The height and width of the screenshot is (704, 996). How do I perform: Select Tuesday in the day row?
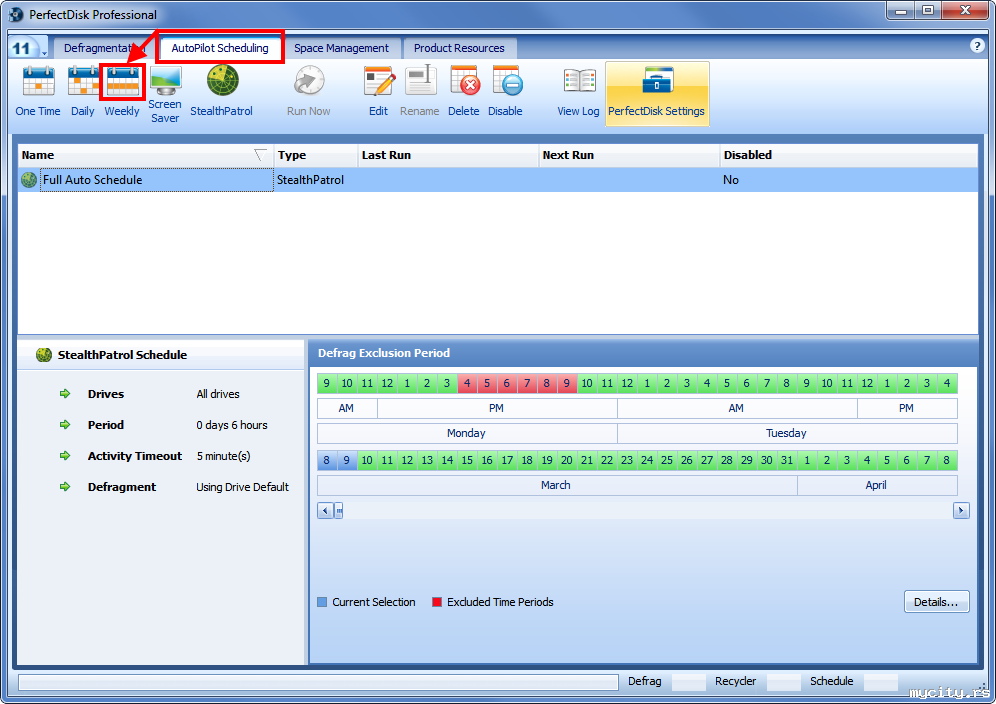point(786,433)
